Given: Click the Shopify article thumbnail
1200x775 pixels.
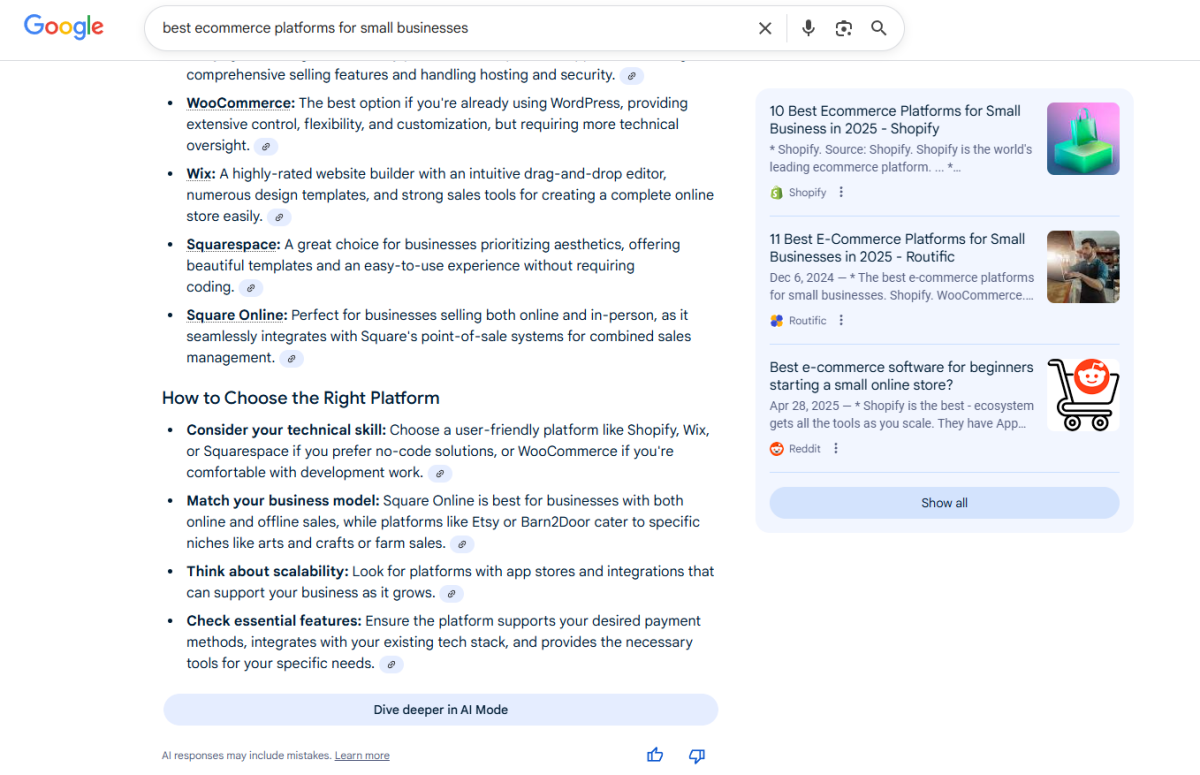Looking at the screenshot, I should pyautogui.click(x=1083, y=139).
